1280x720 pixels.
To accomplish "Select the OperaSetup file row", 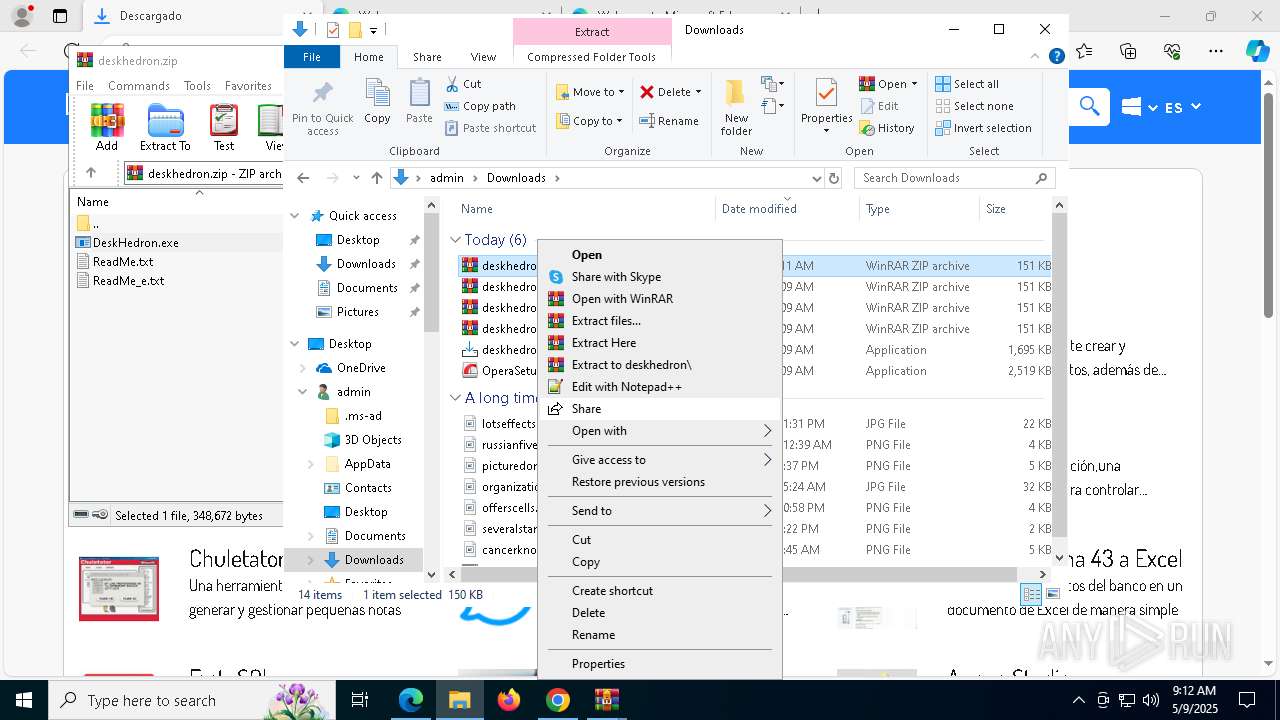I will click(755, 371).
